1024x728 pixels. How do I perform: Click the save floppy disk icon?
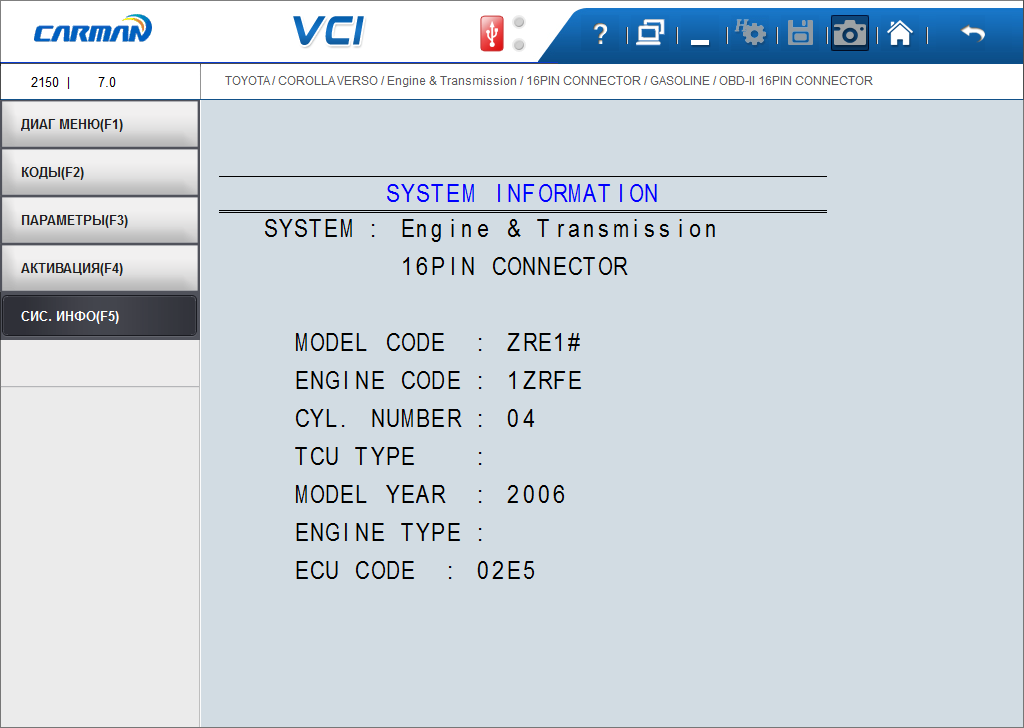click(x=800, y=33)
